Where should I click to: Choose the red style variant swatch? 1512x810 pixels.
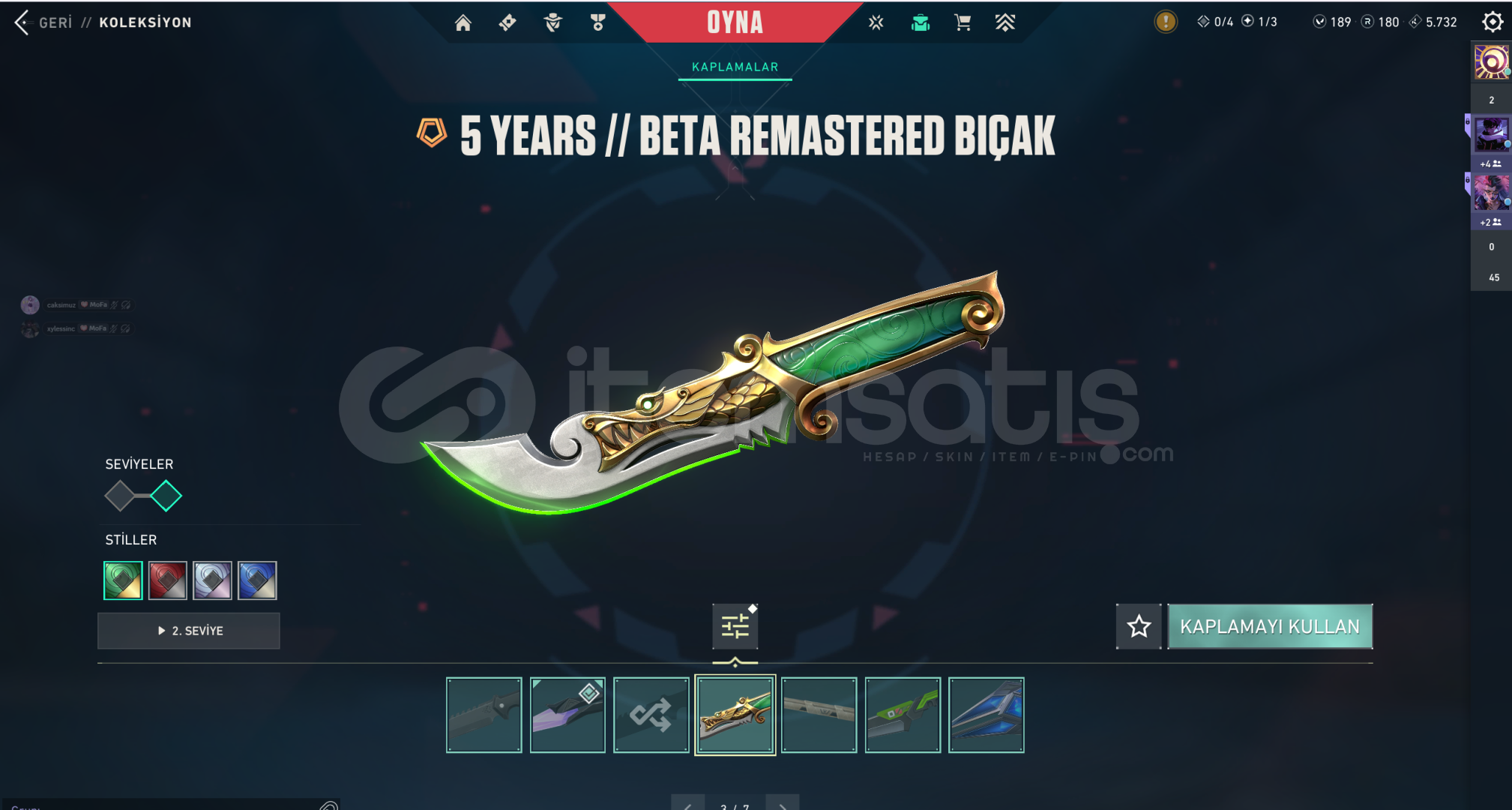pyautogui.click(x=167, y=580)
